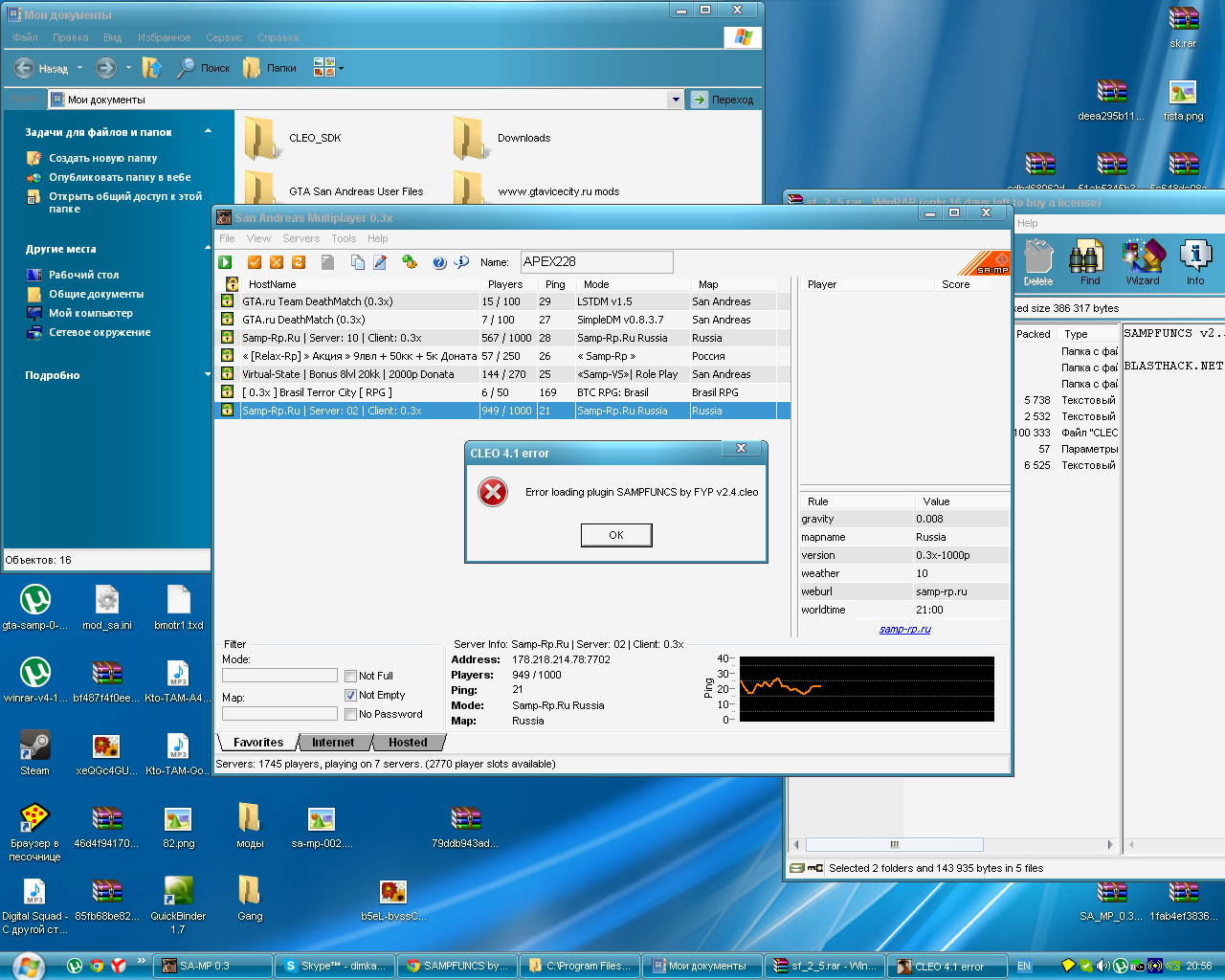This screenshot has width=1225, height=980.
Task: Enable the Not Full checkbox
Action: point(351,676)
